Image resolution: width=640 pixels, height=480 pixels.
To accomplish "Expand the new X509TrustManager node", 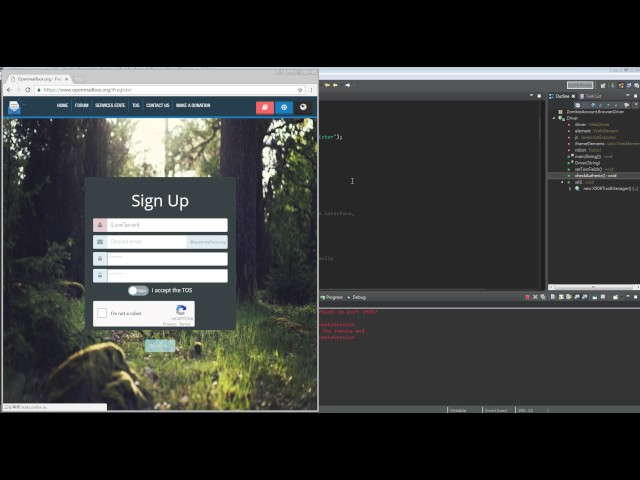I will [x=570, y=189].
